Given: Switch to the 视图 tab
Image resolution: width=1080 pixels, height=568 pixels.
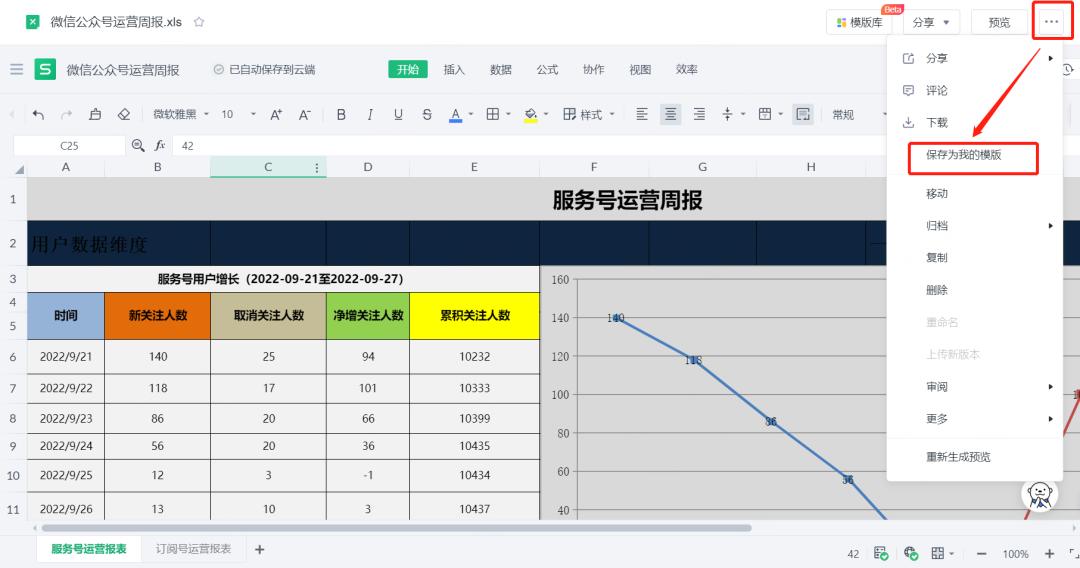Looking at the screenshot, I should coord(640,69).
